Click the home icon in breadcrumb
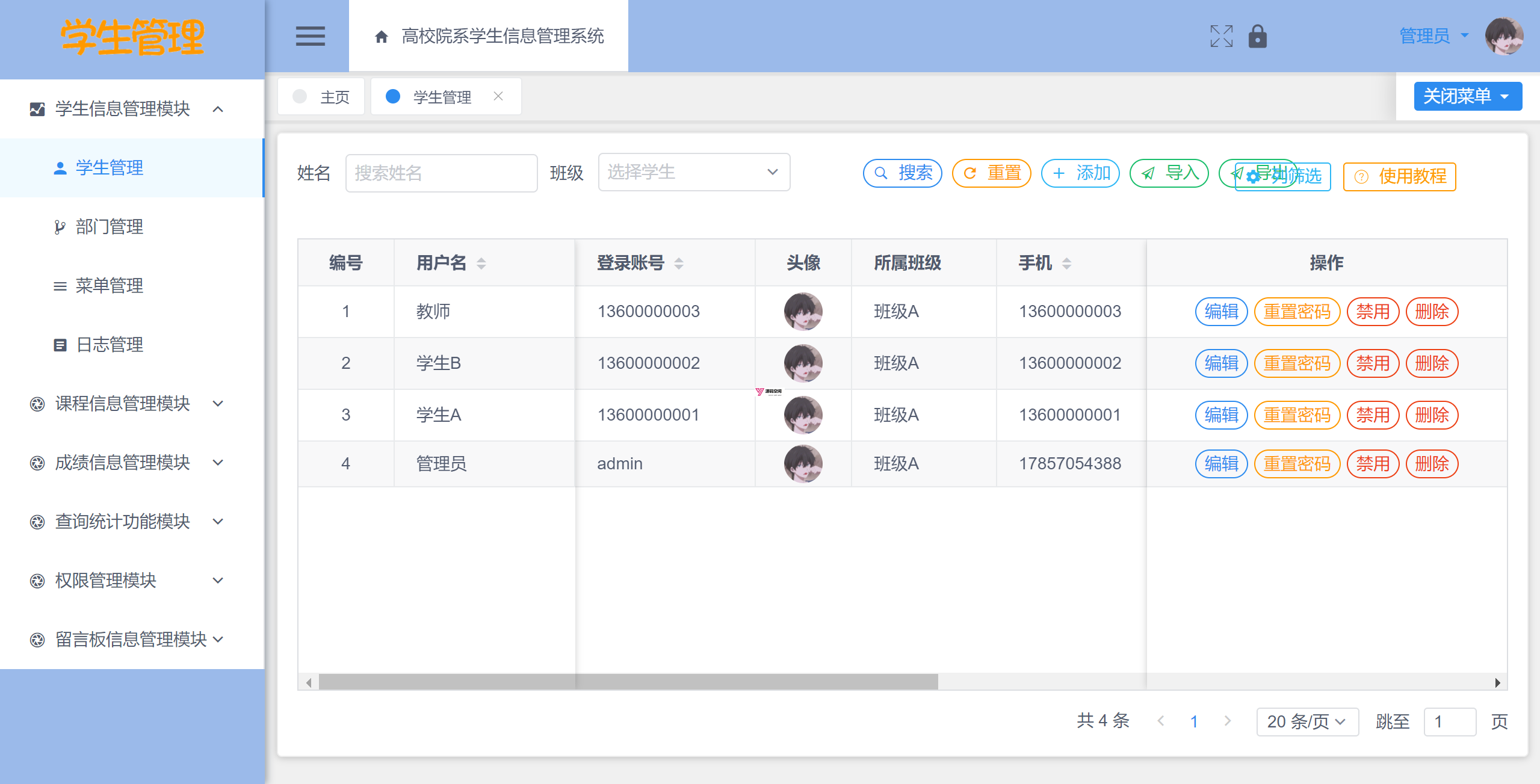Image resolution: width=1540 pixels, height=784 pixels. tap(381, 37)
